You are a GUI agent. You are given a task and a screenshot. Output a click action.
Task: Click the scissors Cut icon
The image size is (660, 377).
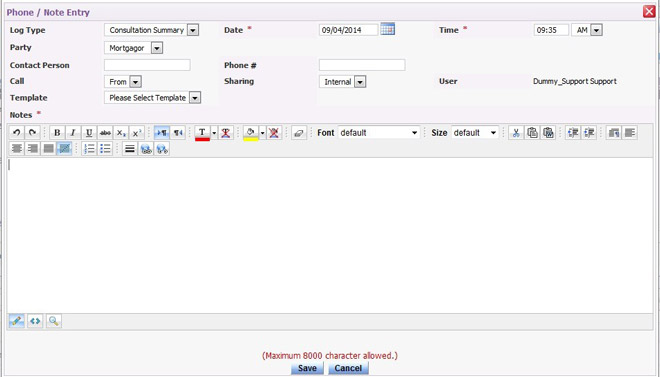(516, 133)
